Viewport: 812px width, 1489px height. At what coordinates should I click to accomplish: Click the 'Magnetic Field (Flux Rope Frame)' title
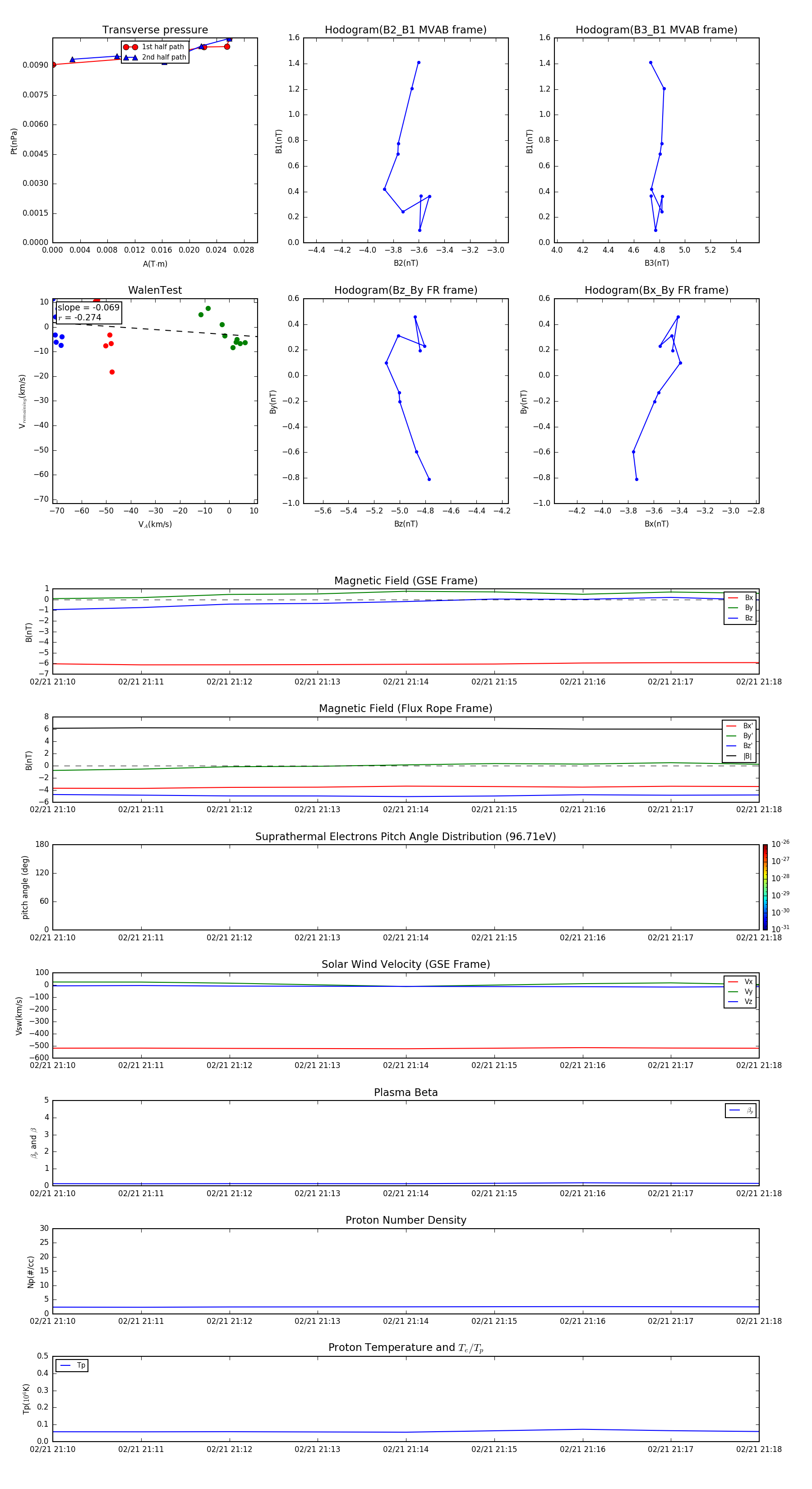click(x=406, y=709)
